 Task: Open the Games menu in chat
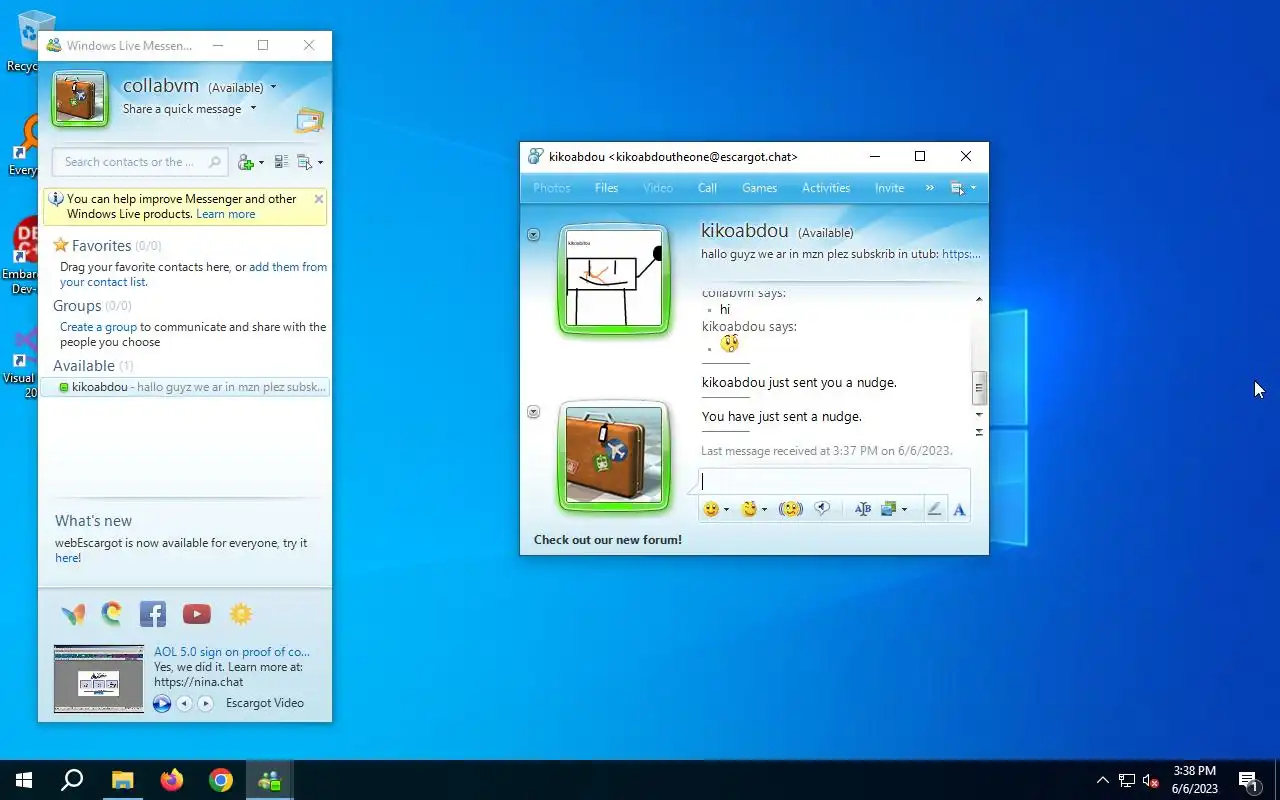point(760,188)
